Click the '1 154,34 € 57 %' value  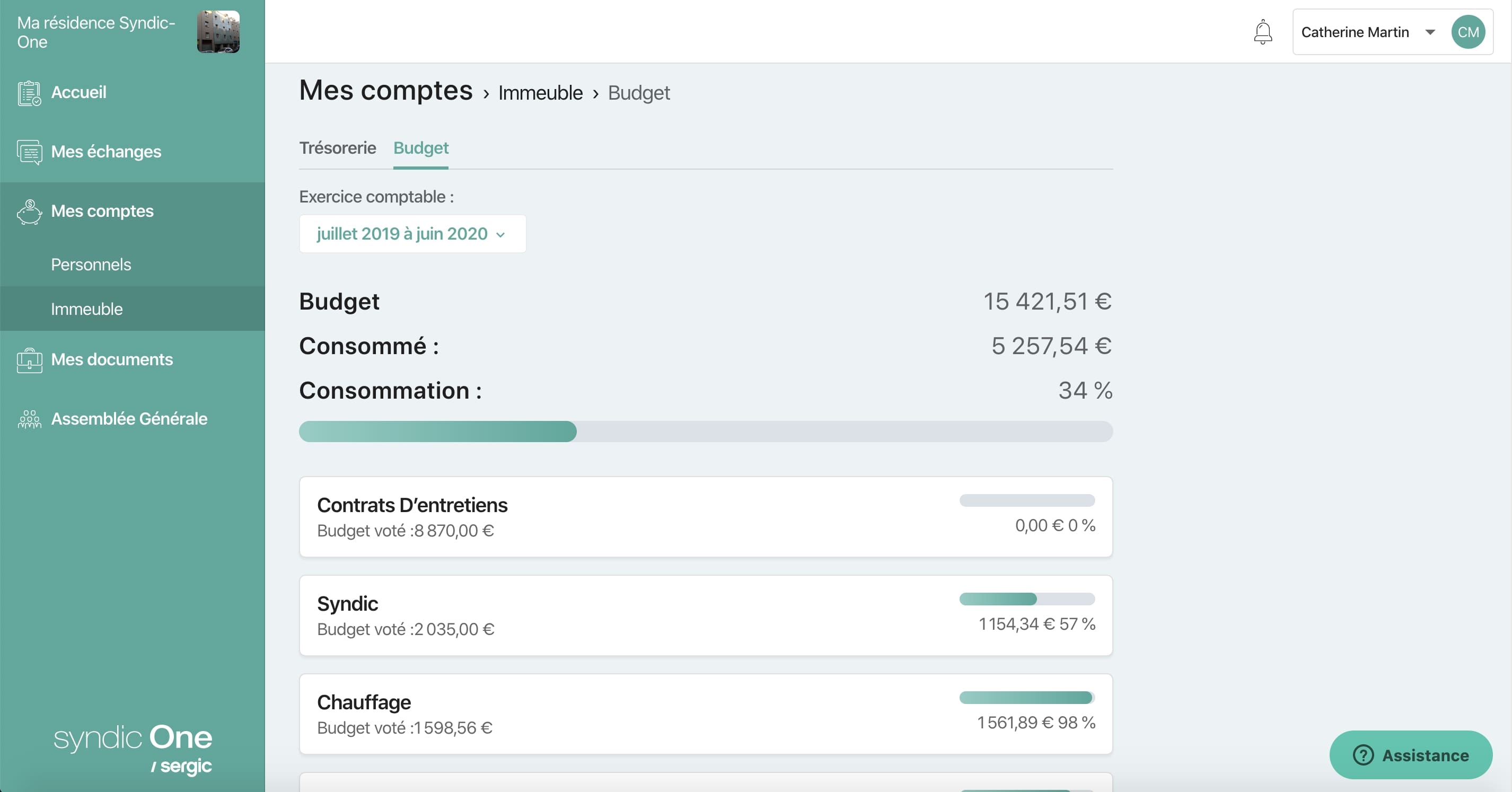pos(1036,624)
